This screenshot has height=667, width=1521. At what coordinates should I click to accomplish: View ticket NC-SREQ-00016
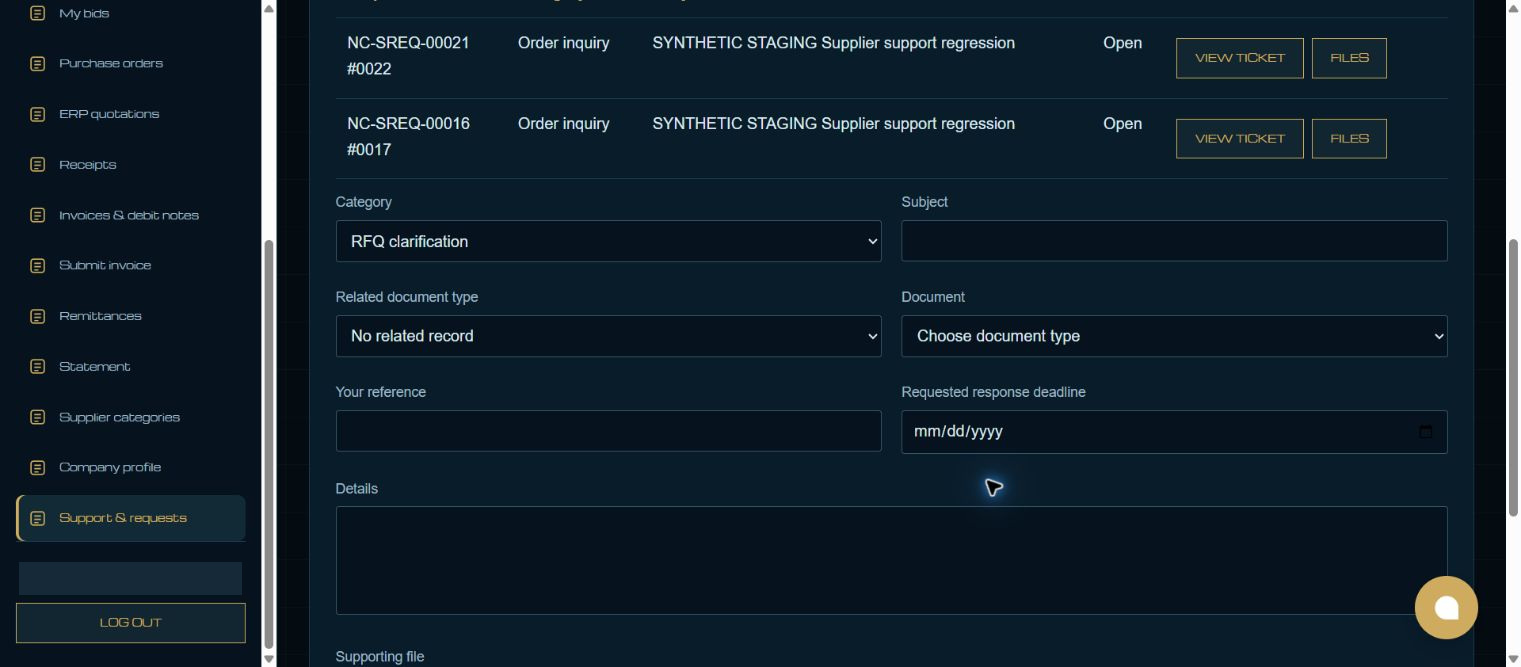pyautogui.click(x=1239, y=139)
